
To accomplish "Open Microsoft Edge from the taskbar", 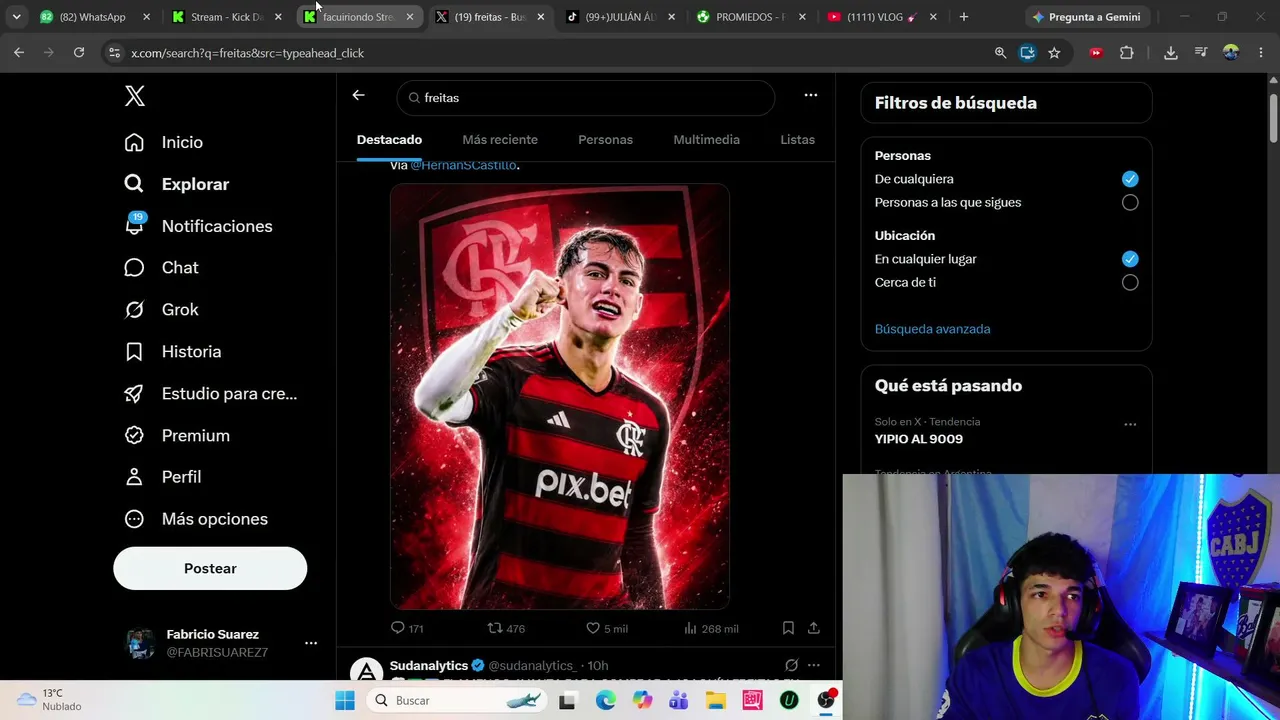I will (x=605, y=700).
